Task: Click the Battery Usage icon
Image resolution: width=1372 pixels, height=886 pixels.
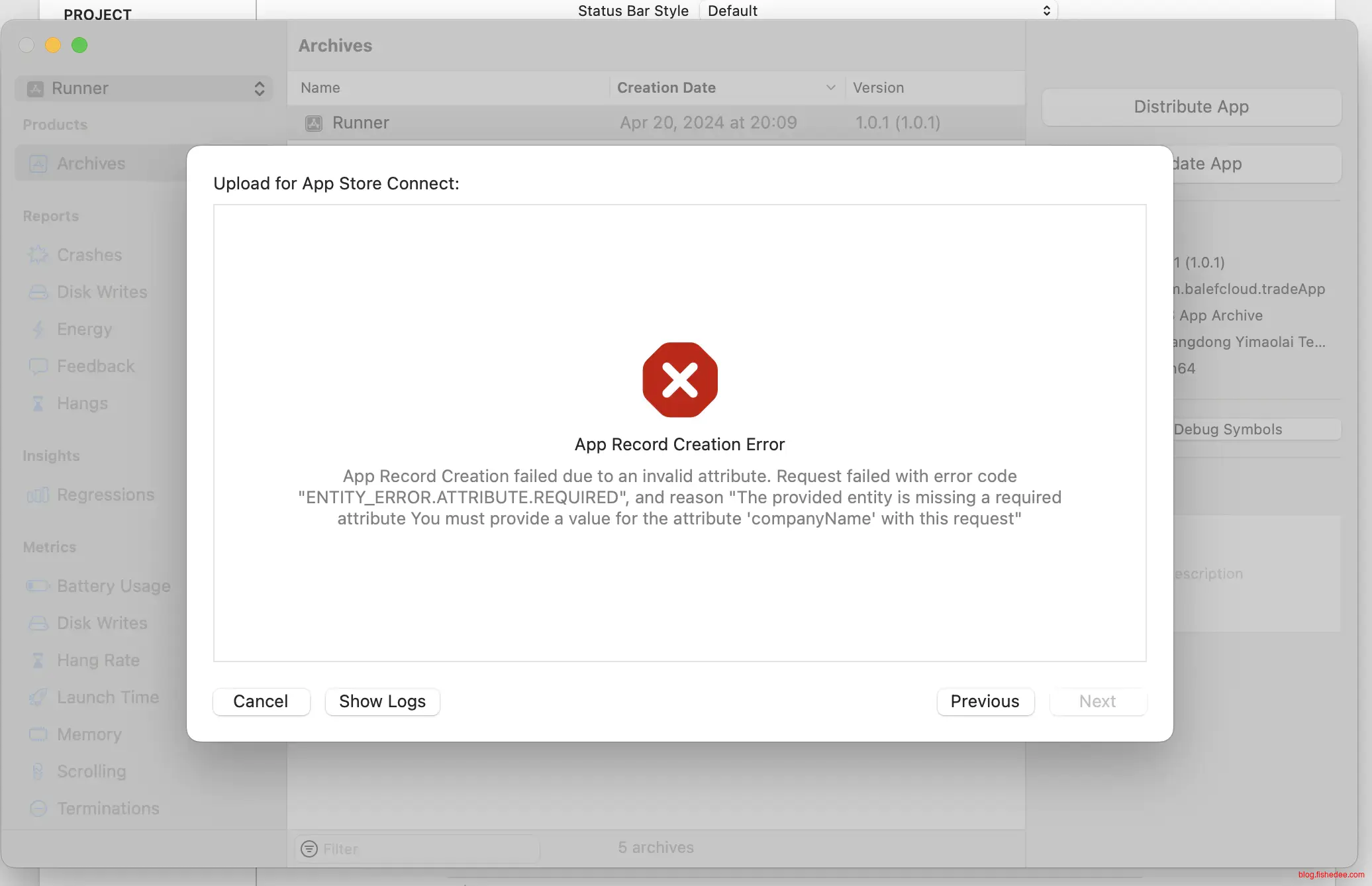Action: 38,586
